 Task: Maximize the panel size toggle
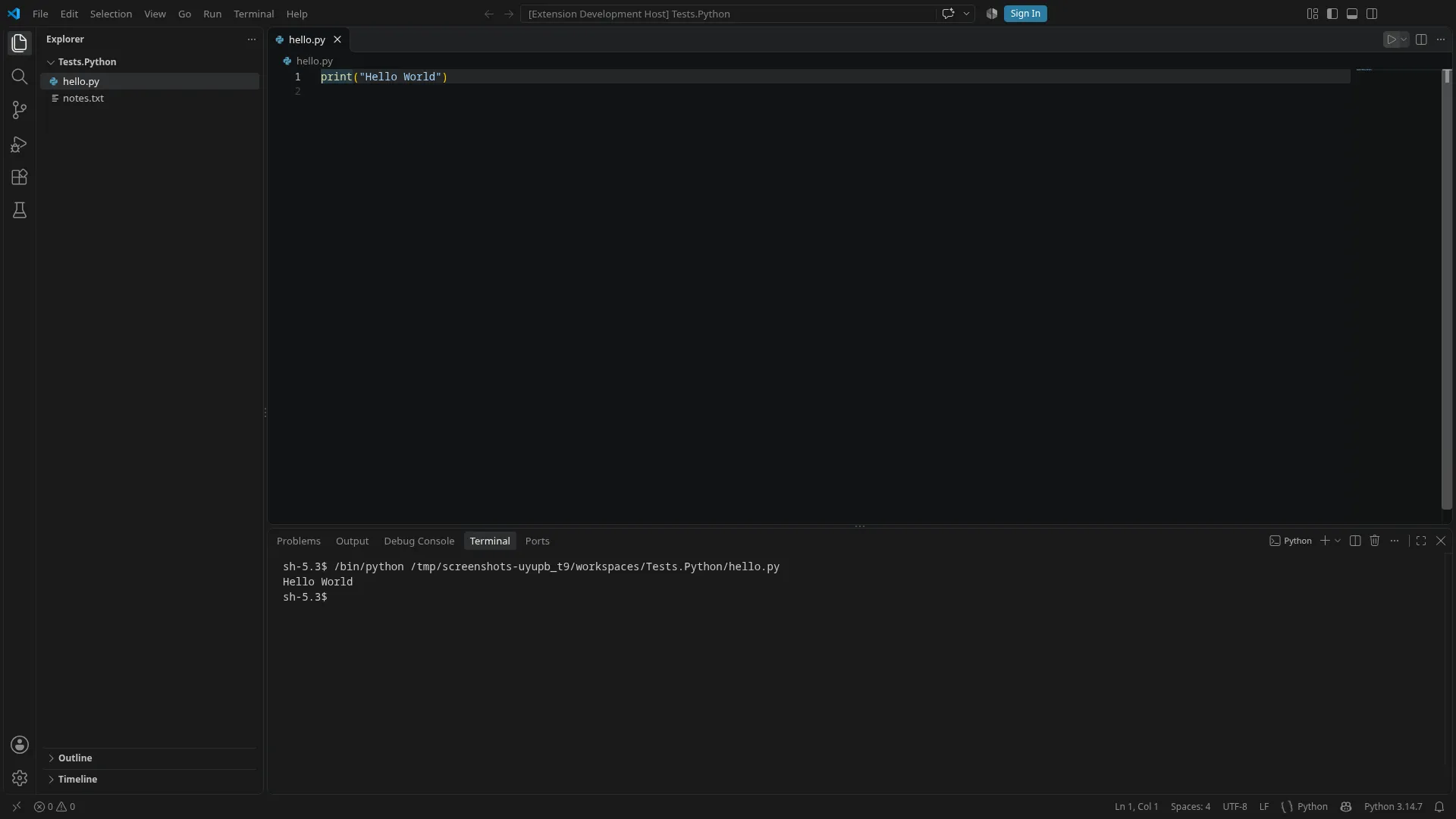1421,541
